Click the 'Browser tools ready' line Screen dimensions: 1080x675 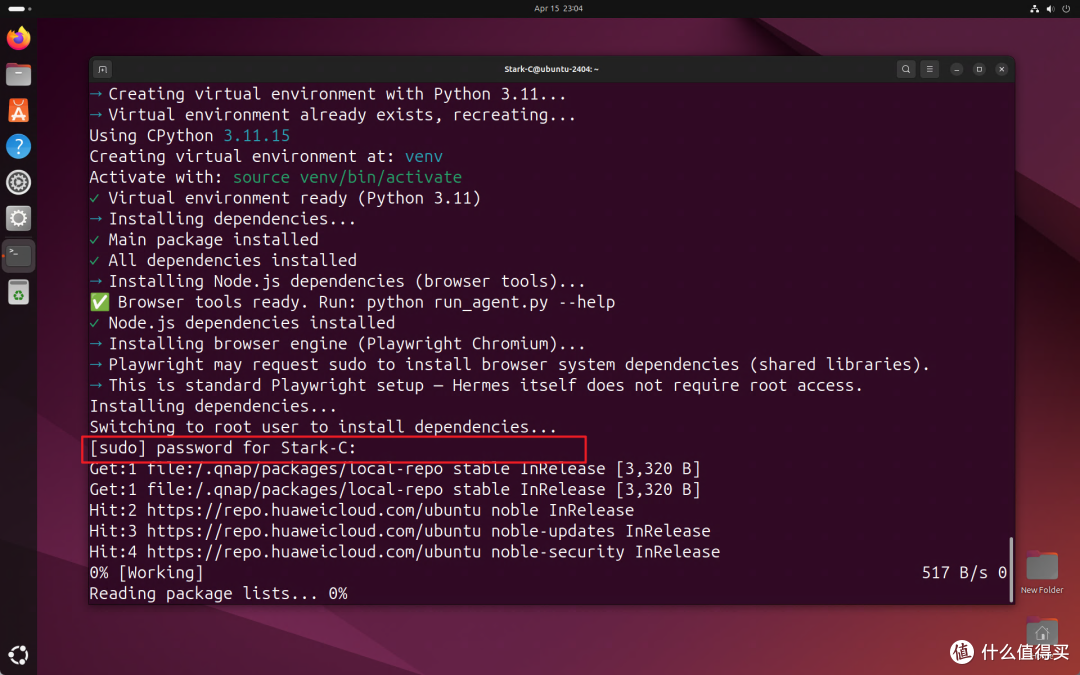[x=353, y=302]
